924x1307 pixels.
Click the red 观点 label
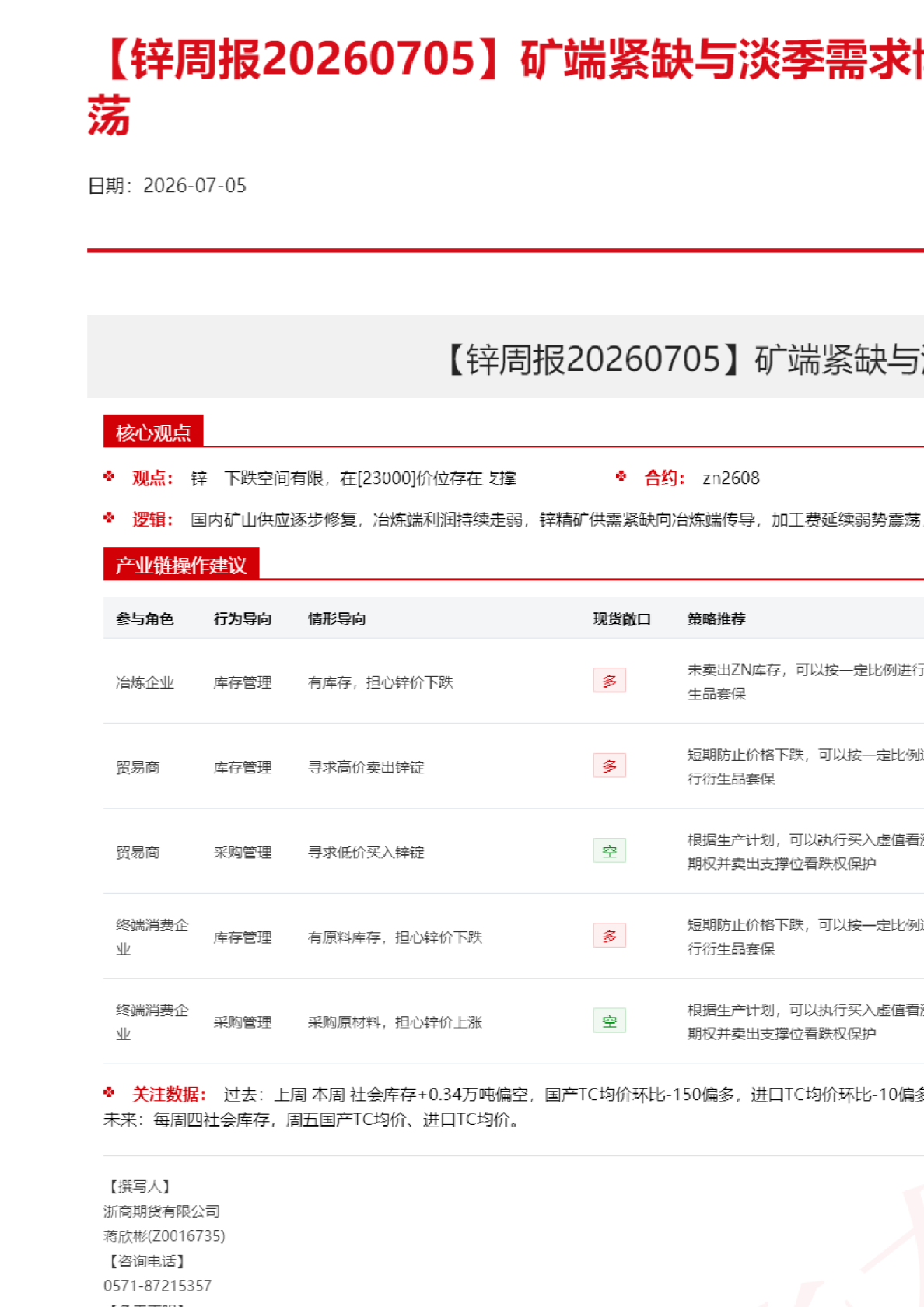[152, 478]
